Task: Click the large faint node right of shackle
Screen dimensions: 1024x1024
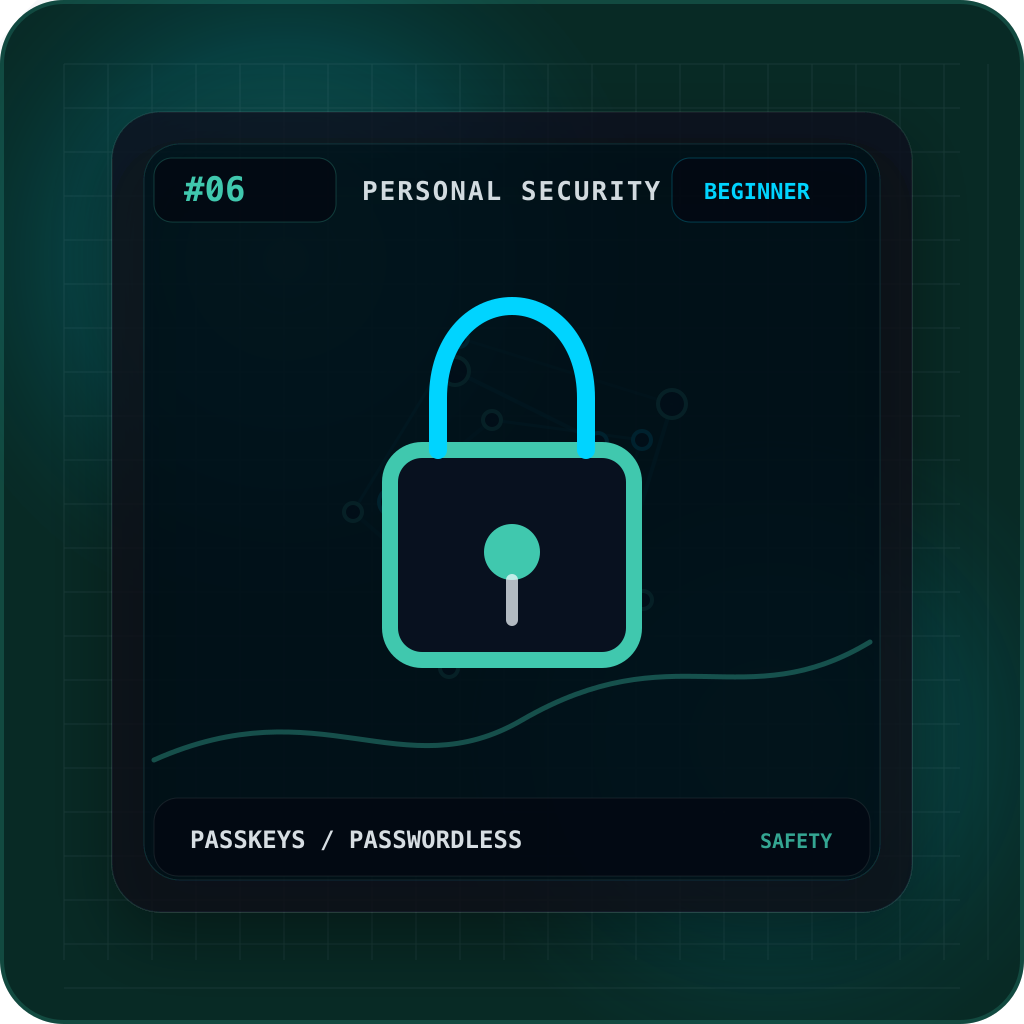Action: (x=672, y=404)
